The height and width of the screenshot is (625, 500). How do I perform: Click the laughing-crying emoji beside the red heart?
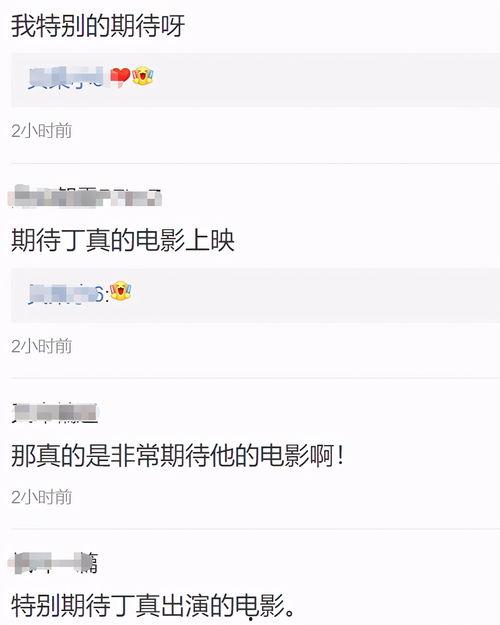[143, 76]
